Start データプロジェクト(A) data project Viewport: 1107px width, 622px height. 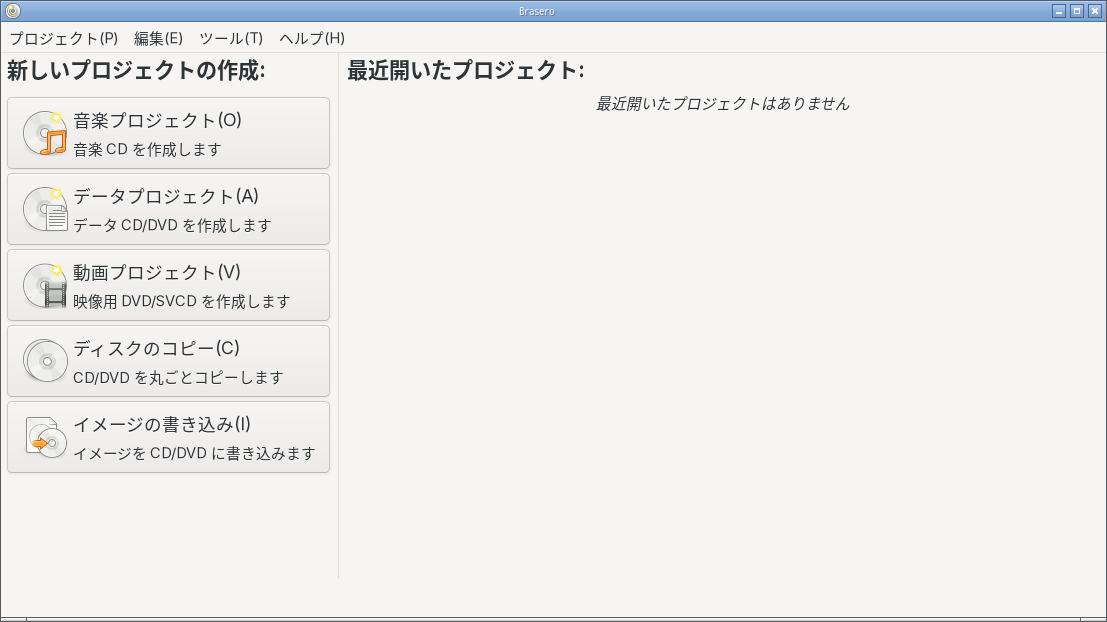click(168, 210)
